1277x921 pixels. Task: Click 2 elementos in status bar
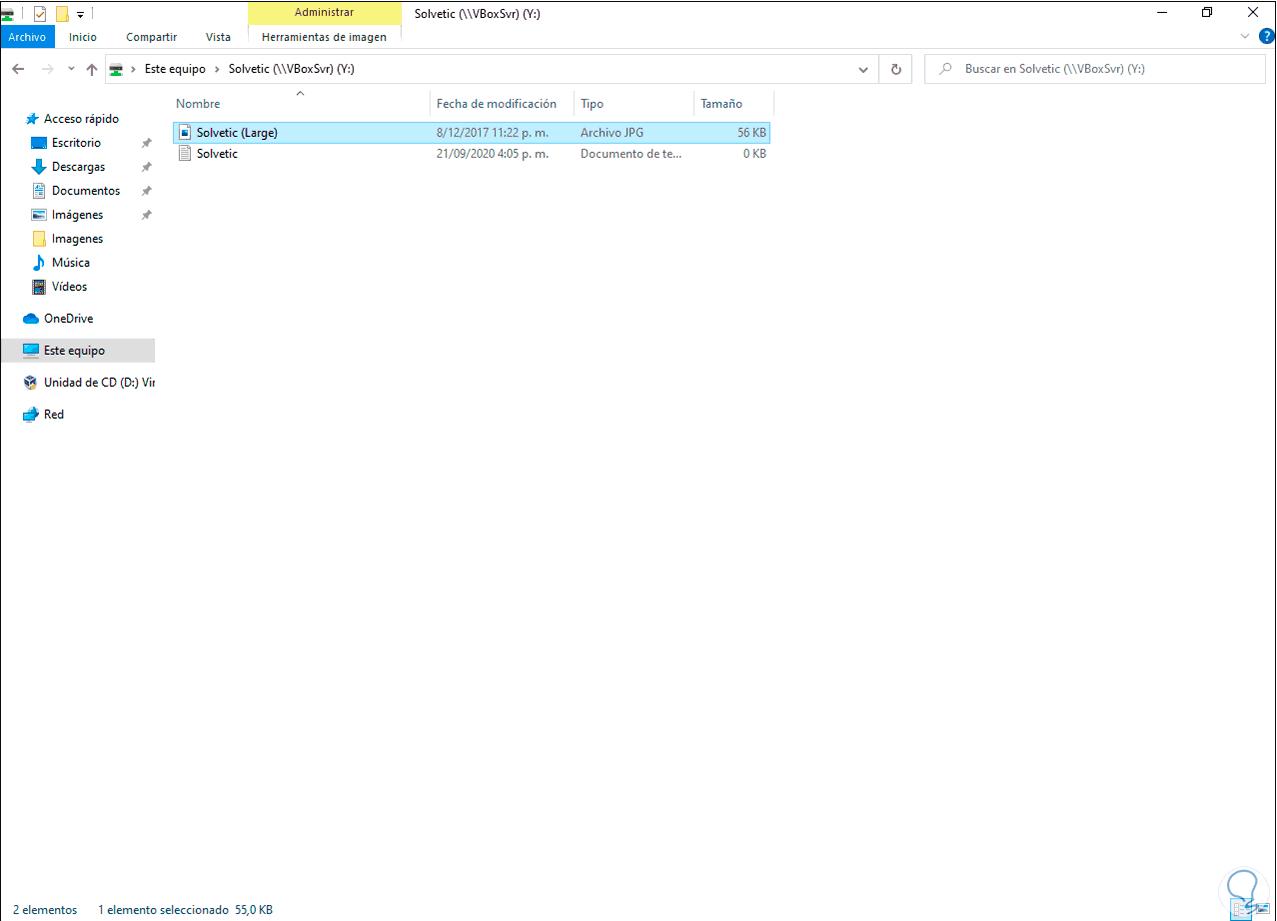tap(45, 910)
